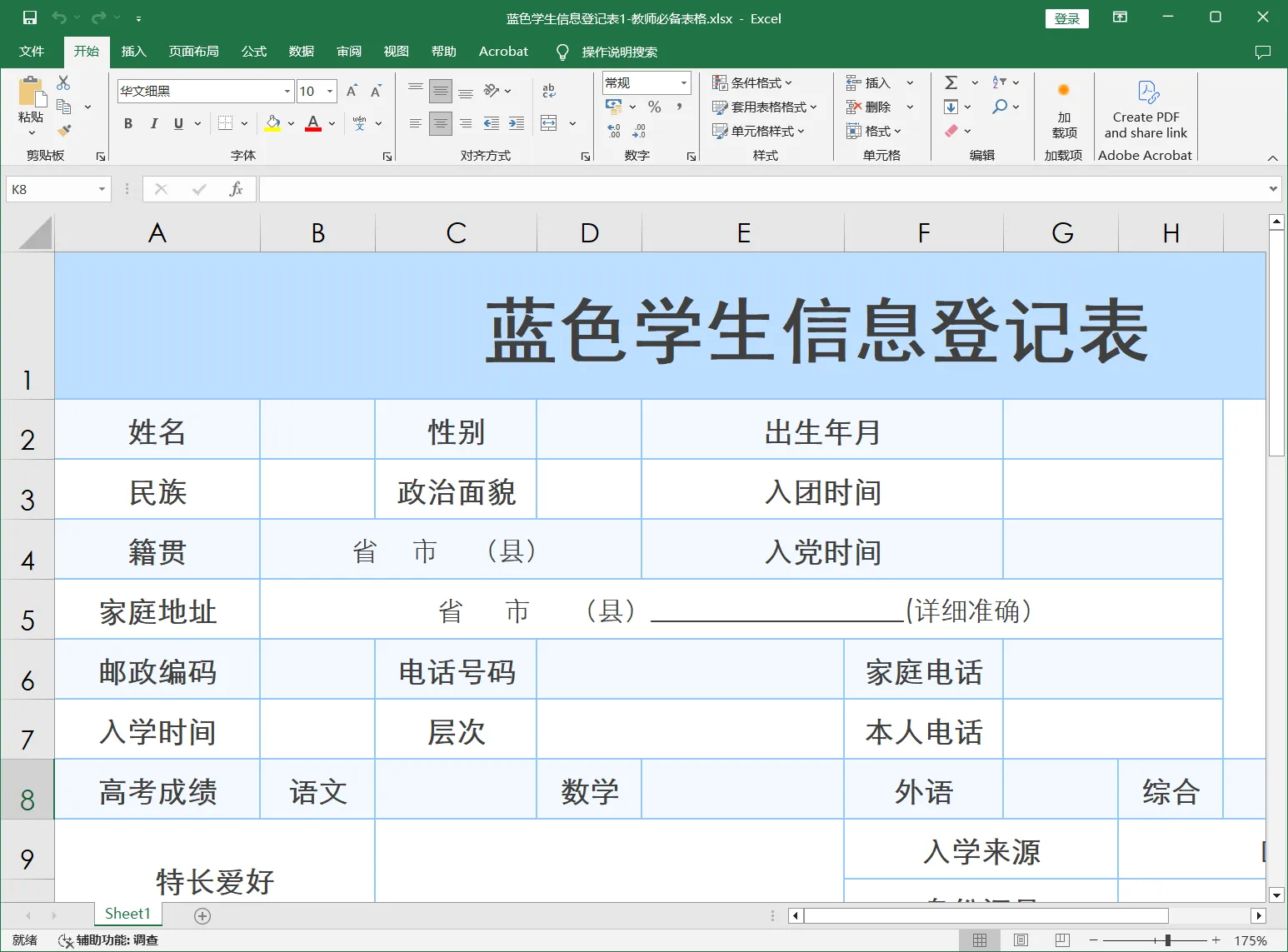The width and height of the screenshot is (1288, 952).
Task: Click the Paste clipboard icon
Action: [32, 92]
